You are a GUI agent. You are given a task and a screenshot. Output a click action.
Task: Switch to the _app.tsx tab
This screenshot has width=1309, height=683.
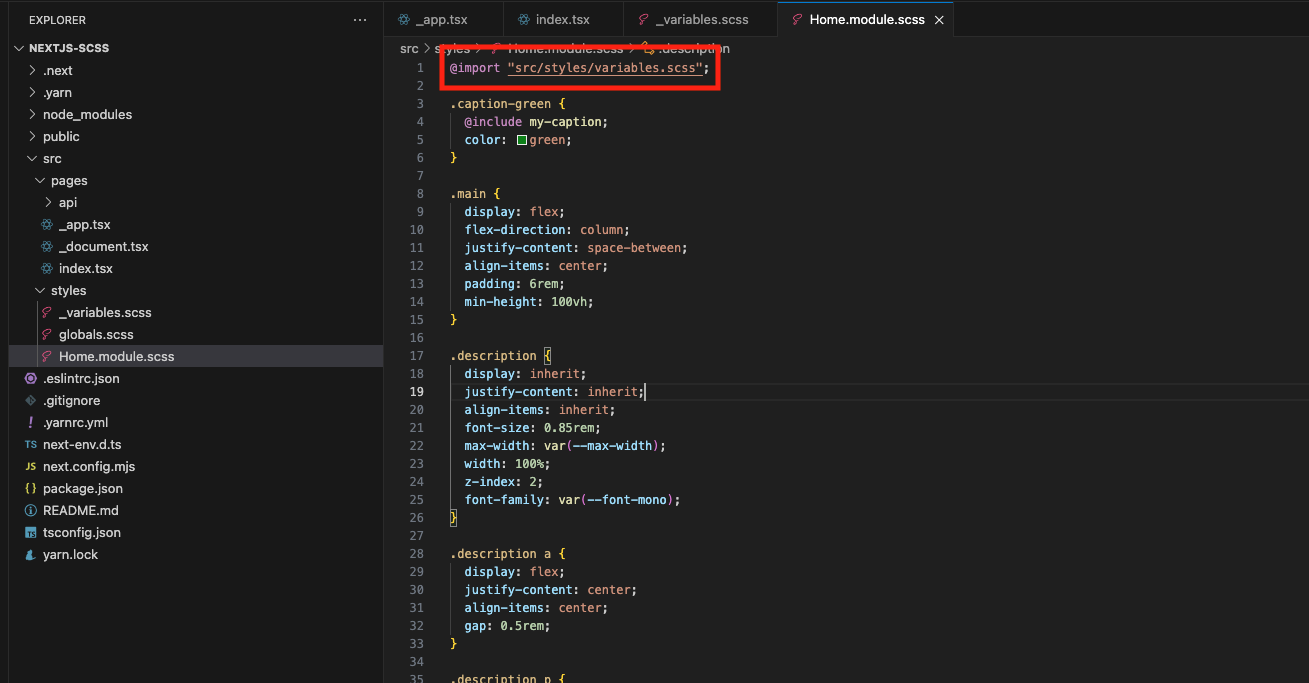443,20
